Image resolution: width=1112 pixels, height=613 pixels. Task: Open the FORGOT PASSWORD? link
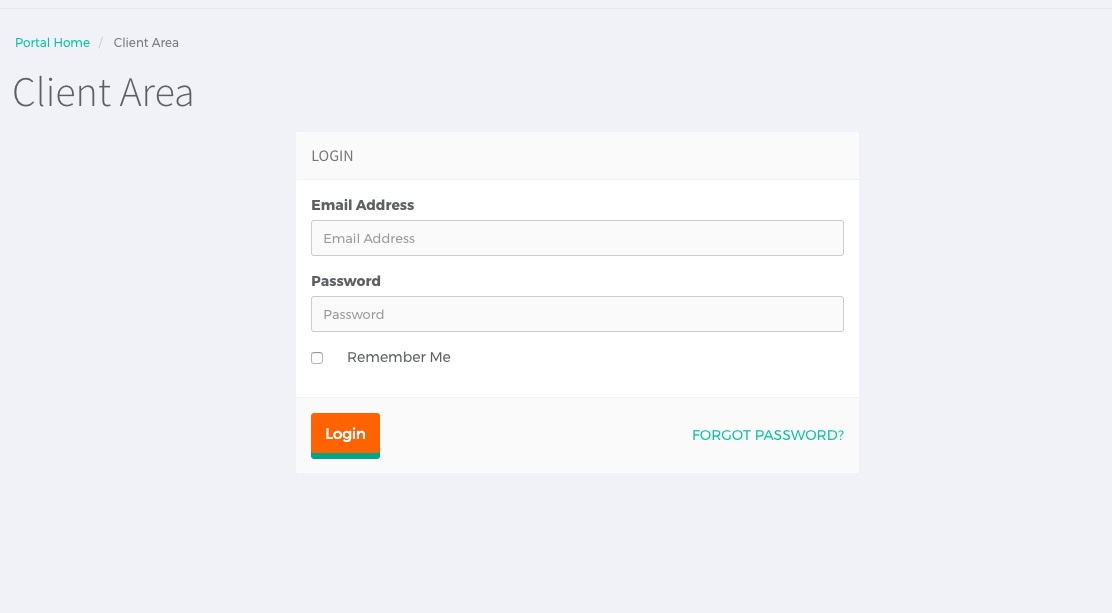pos(768,435)
